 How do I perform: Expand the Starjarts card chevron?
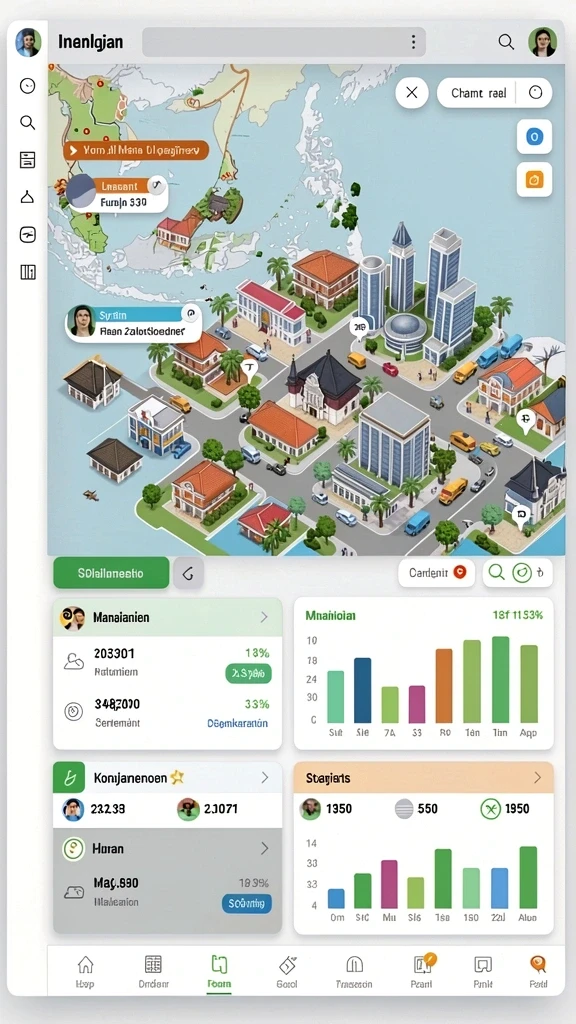click(x=537, y=778)
